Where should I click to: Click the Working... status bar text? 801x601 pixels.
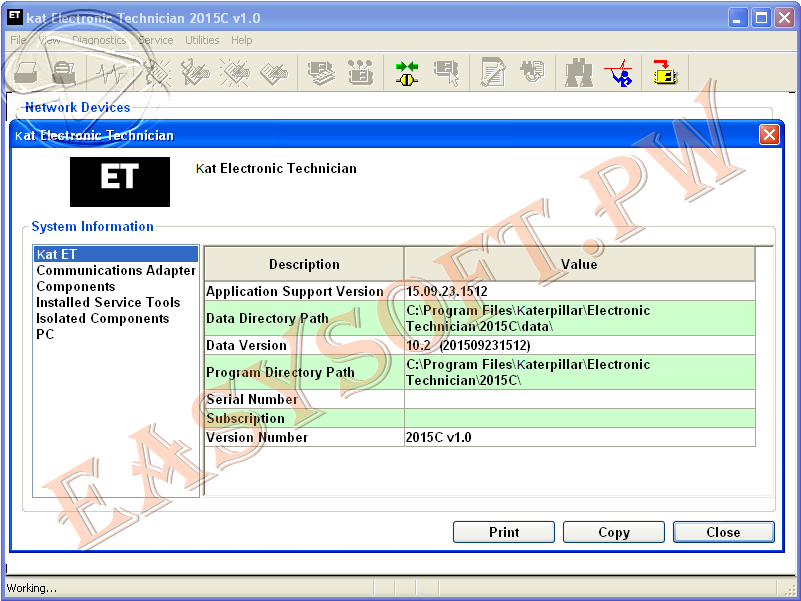pos(32,588)
